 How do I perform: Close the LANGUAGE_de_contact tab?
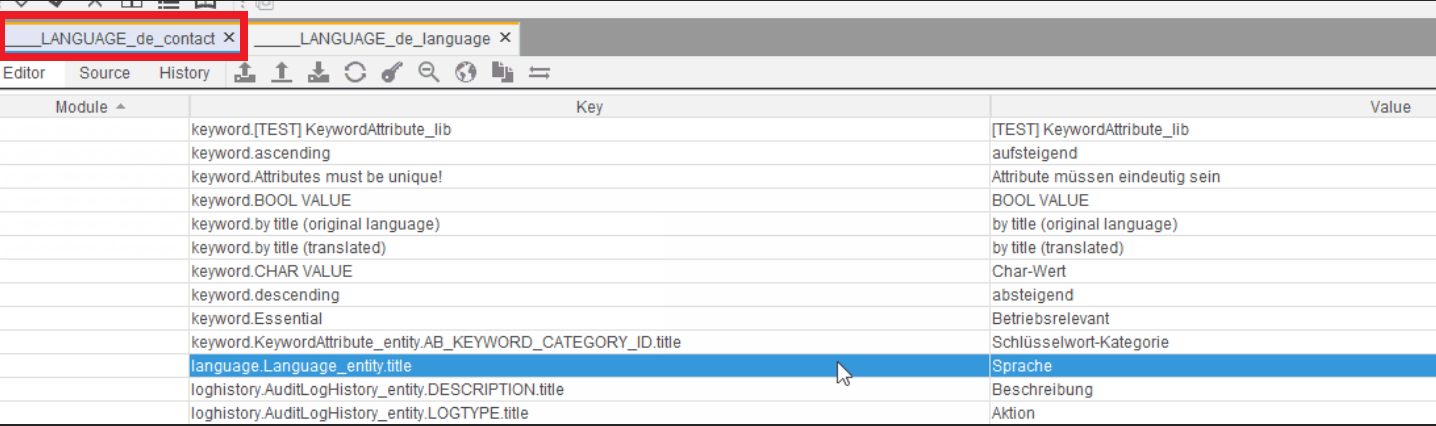[229, 38]
